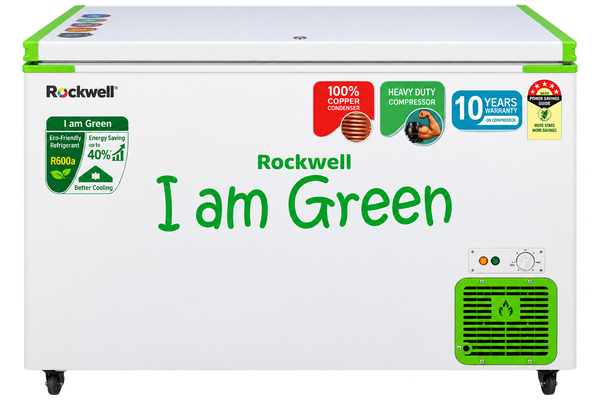Viewport: 600px width, 400px height.
Task: Click the left caster wheel
Action: coord(54,382)
